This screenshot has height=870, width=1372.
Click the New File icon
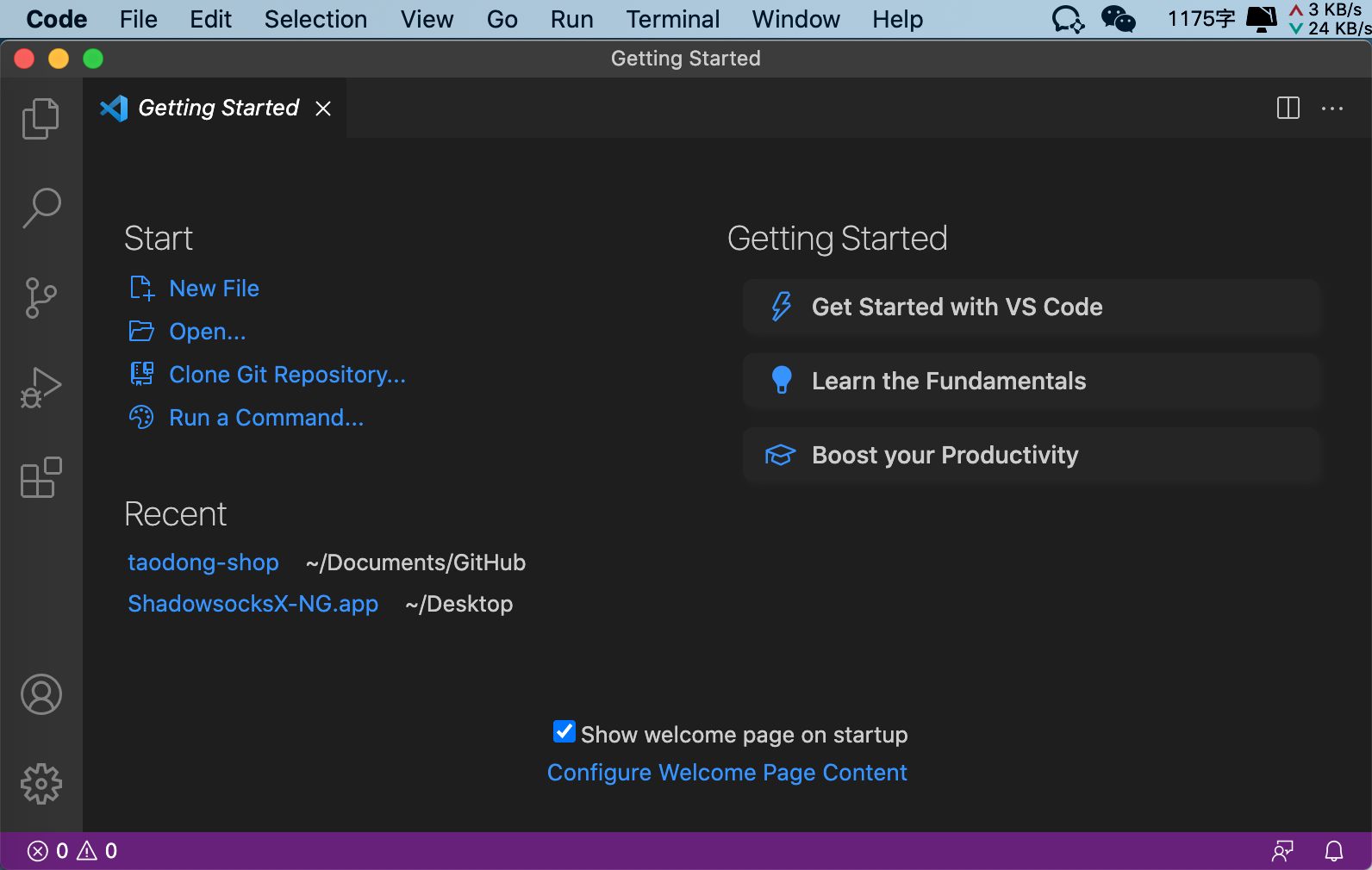pos(141,289)
